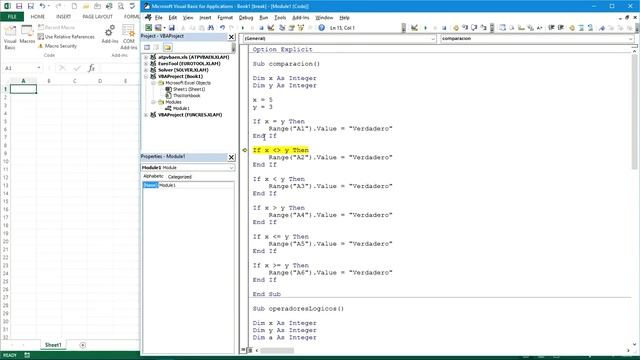Click cell A1 in Excel worksheet
The image size is (640, 360).
click(23, 89)
